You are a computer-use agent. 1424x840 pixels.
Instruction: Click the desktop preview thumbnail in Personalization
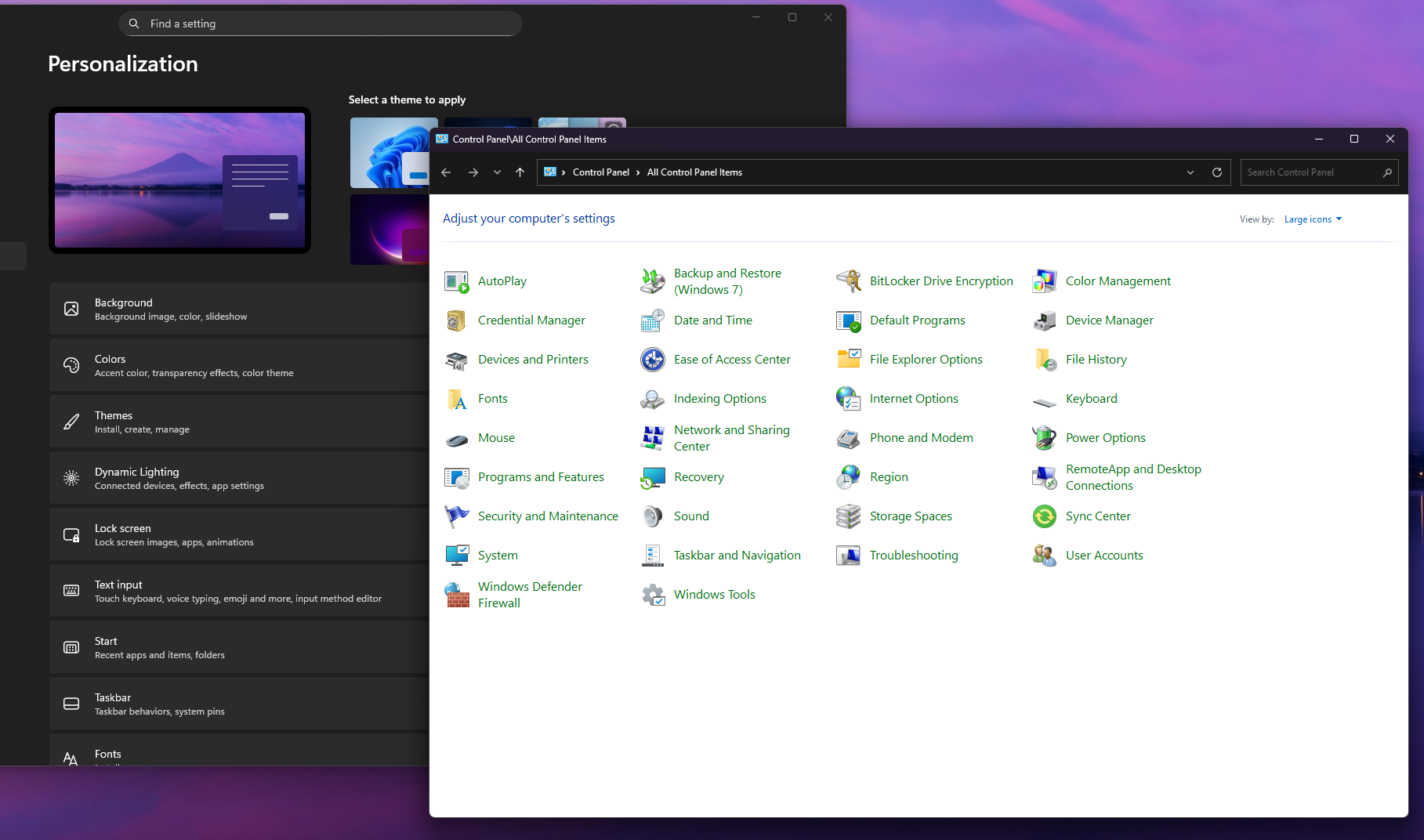tap(179, 180)
